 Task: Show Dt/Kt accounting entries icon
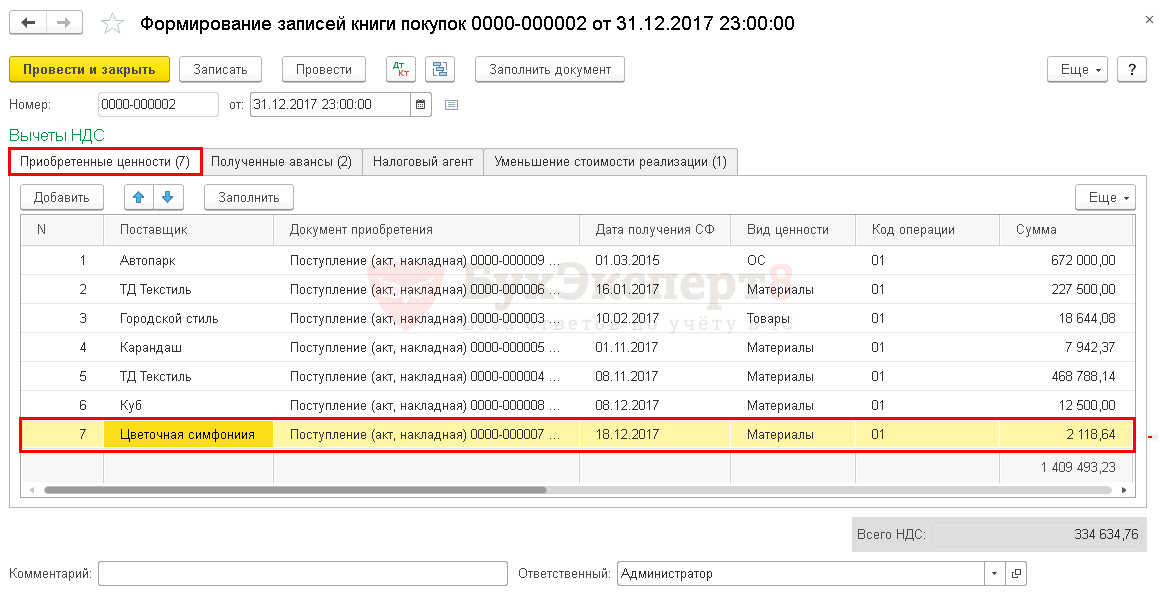402,70
